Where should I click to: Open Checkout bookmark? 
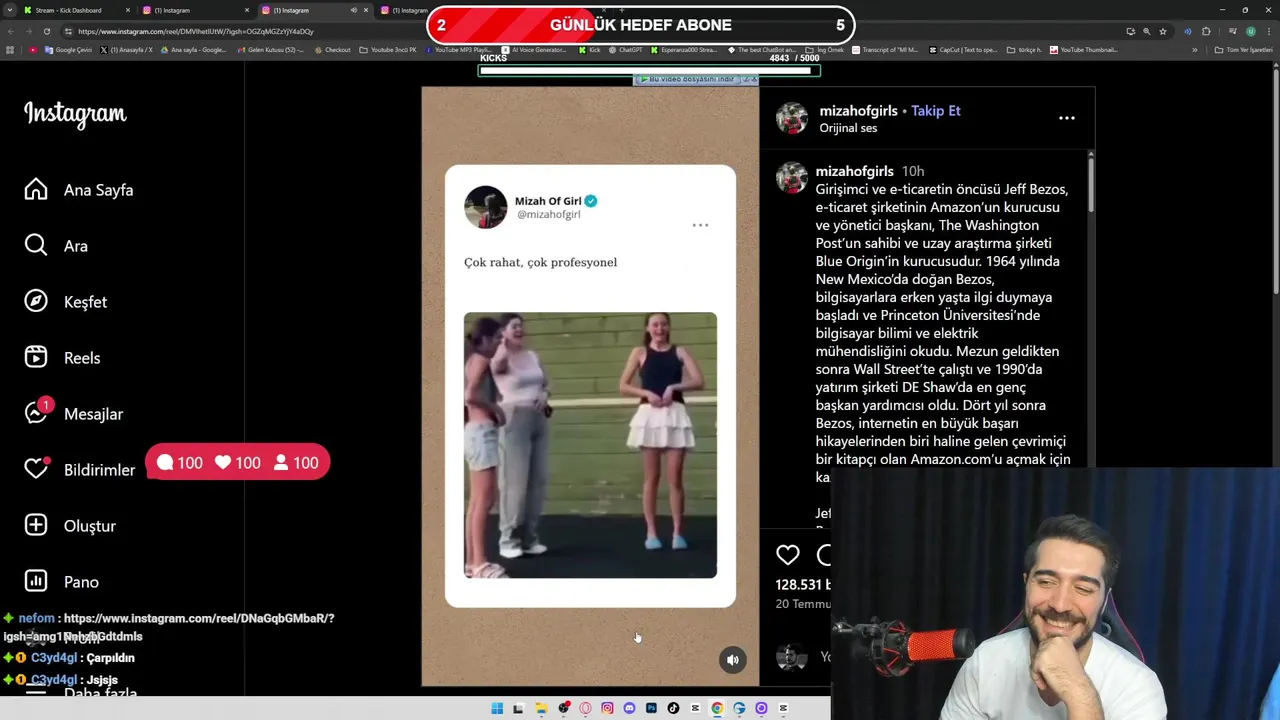(332, 50)
